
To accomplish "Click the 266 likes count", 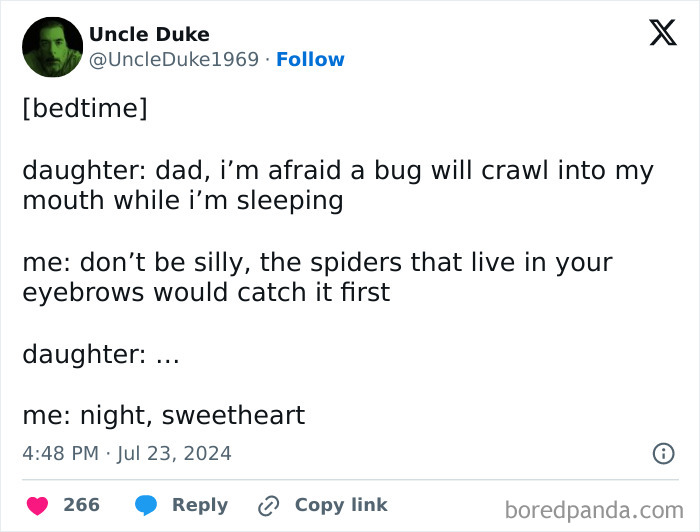I will pos(81,505).
